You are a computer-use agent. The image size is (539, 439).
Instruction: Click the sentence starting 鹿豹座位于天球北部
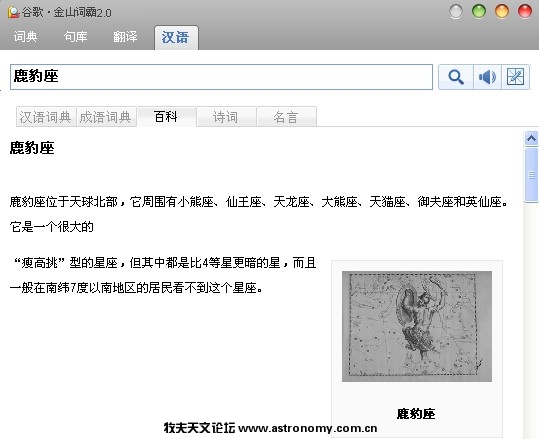(258, 202)
